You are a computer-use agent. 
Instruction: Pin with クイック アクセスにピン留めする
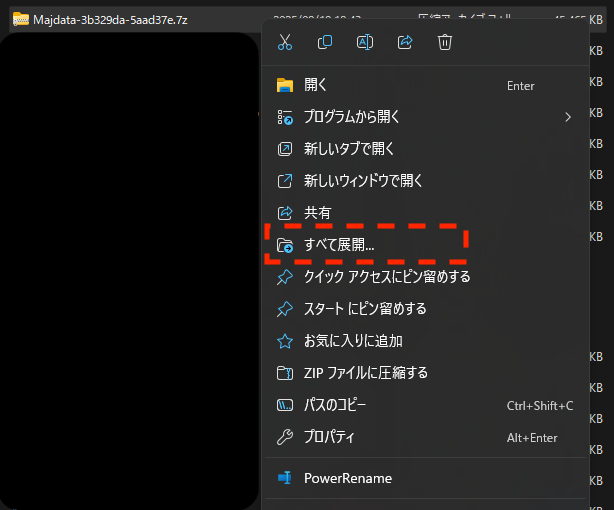387,276
